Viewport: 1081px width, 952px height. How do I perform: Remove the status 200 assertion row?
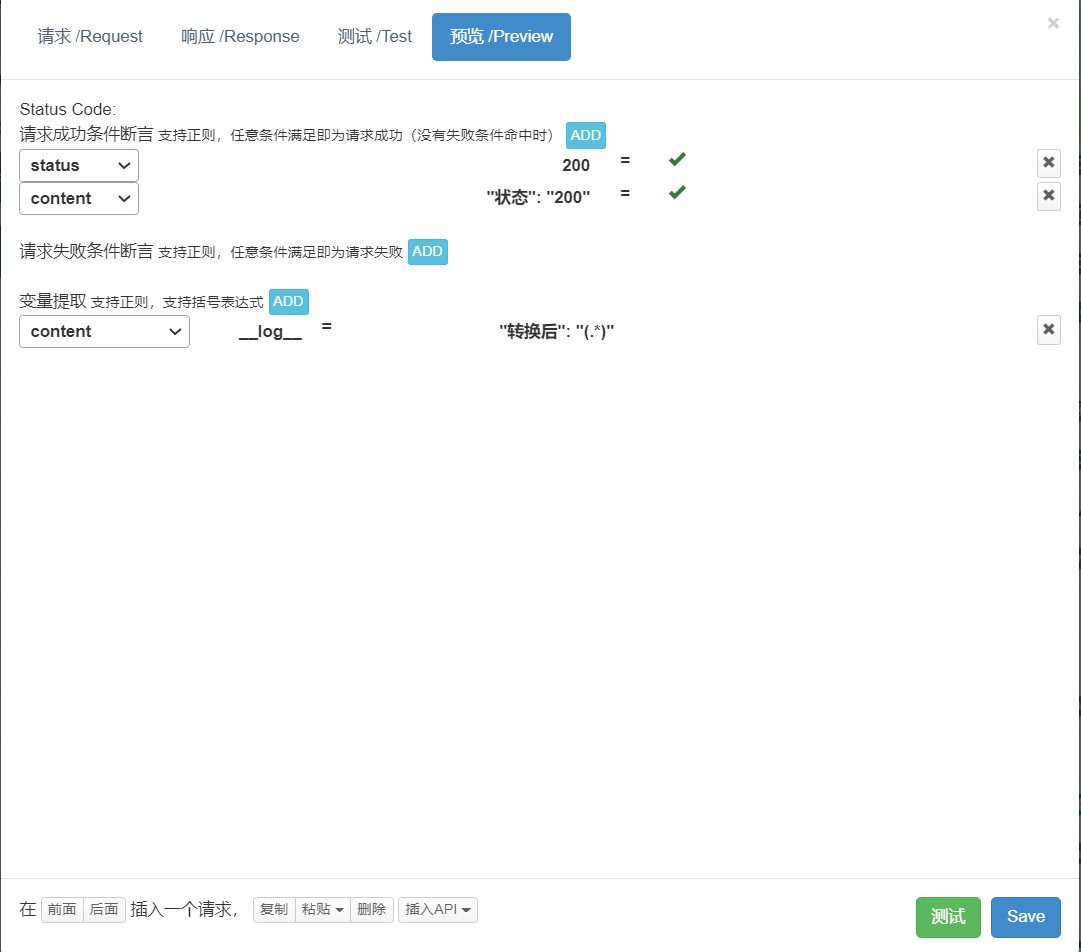point(1048,163)
